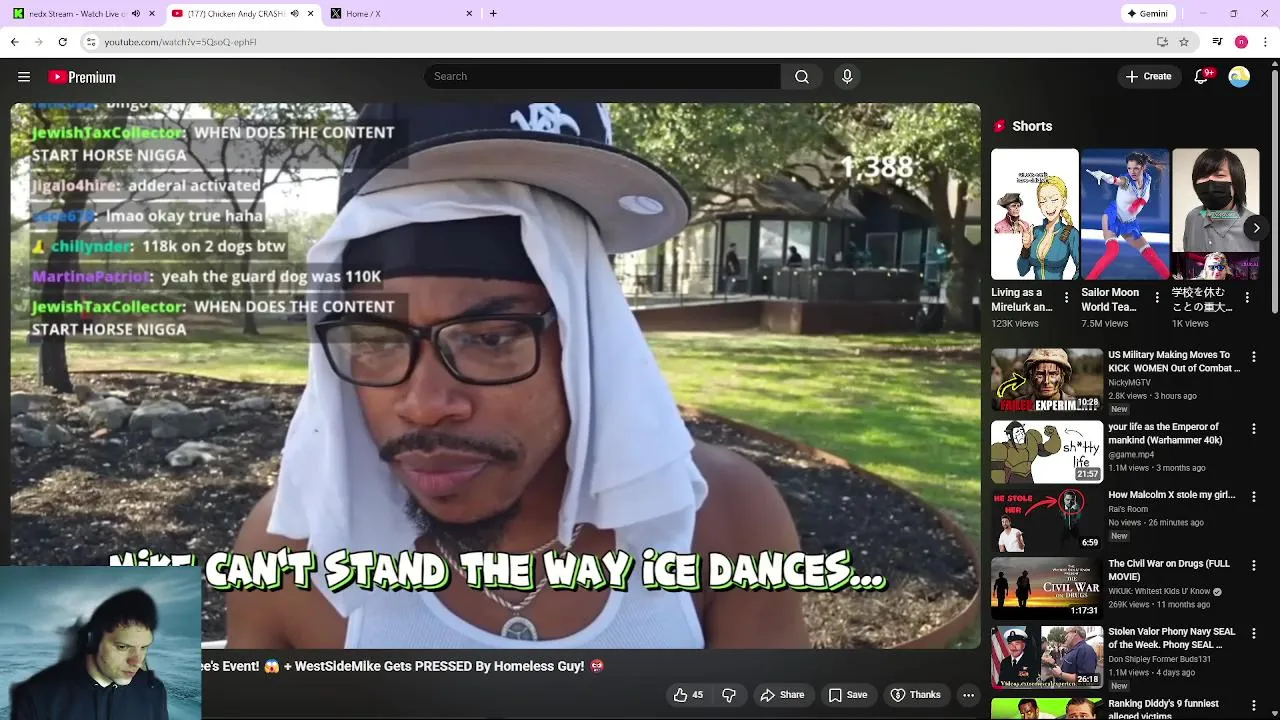
Task: Open options for Living as a Mirelurk short
Action: (x=1066, y=298)
